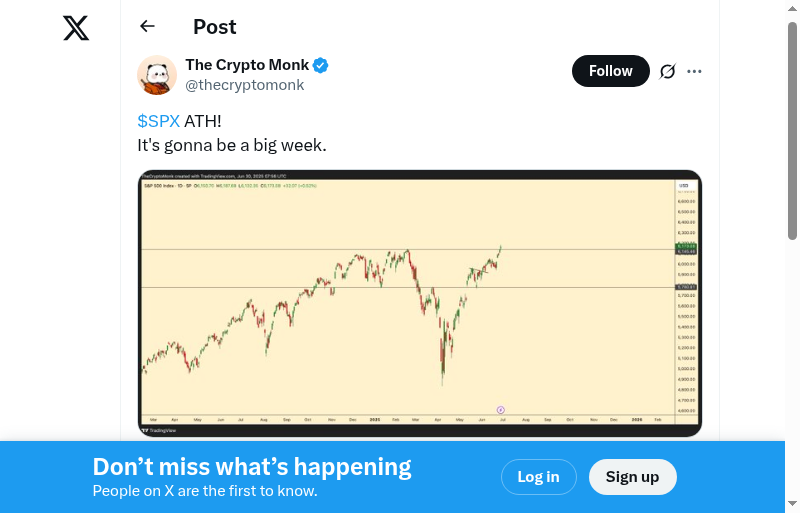The width and height of the screenshot is (800, 513).
Task: Open the three-dot More menu
Action: pos(695,71)
